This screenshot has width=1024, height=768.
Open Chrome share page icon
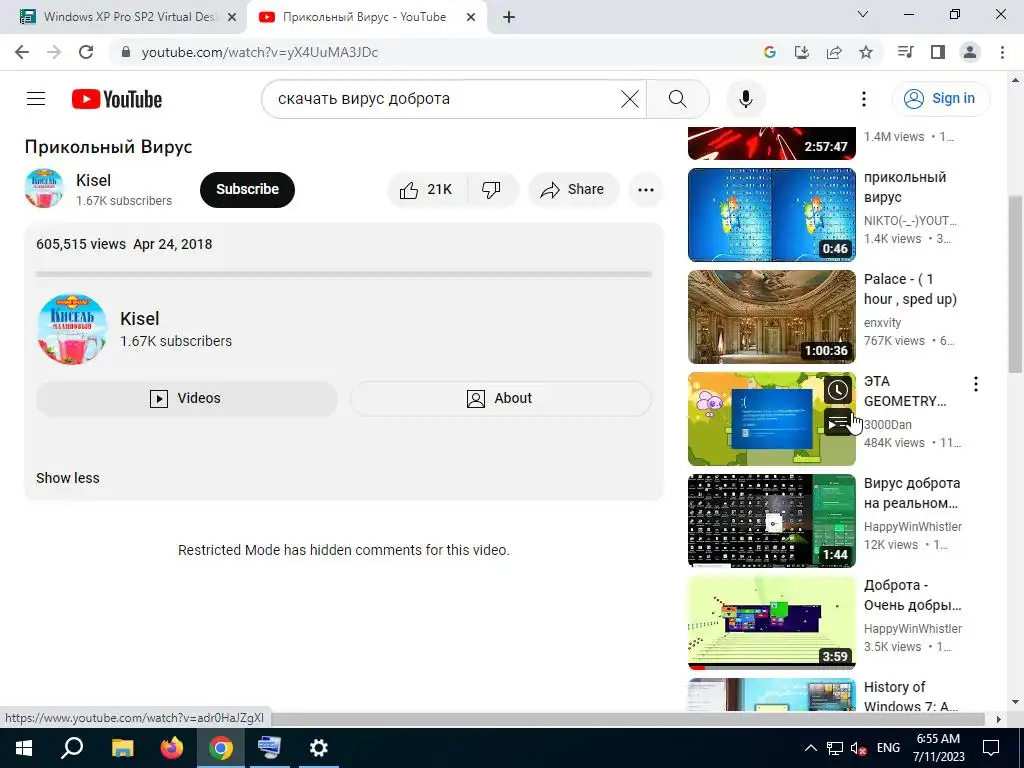click(x=834, y=52)
